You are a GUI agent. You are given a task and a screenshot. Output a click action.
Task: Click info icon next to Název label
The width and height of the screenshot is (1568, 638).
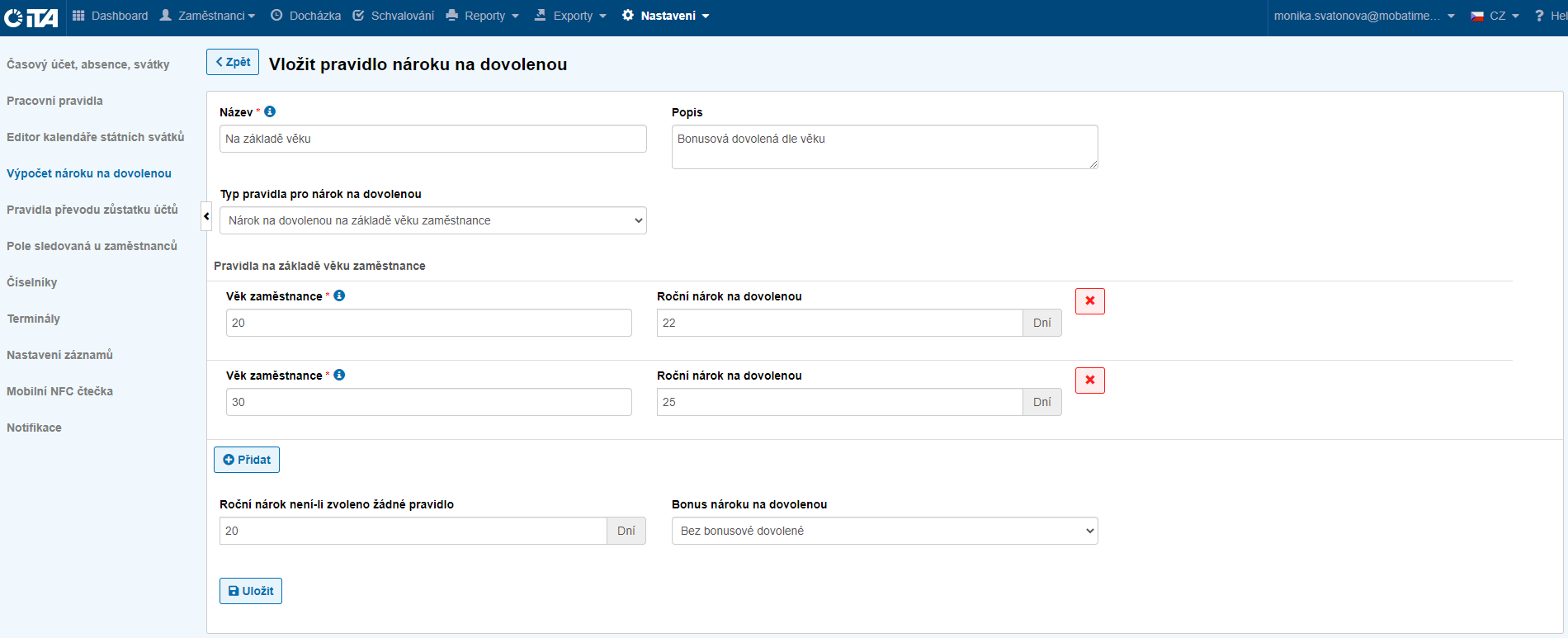270,111
